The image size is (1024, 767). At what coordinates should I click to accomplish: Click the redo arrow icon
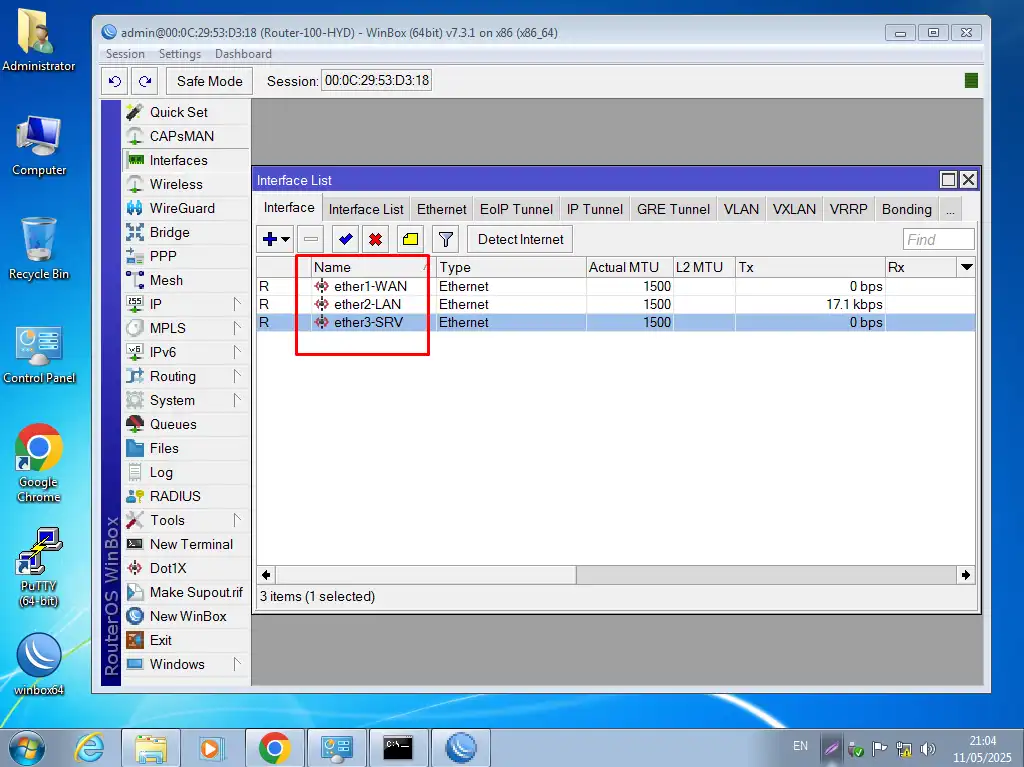pos(145,81)
